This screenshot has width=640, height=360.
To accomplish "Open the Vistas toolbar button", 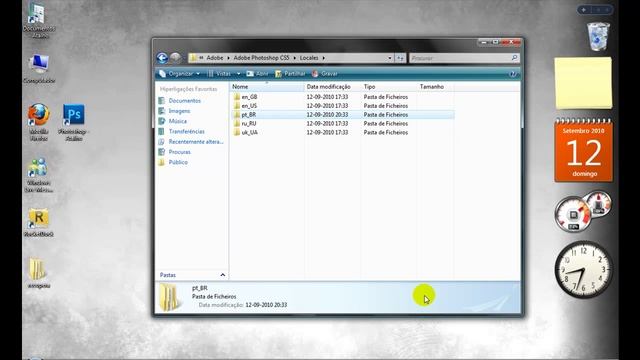I will (220, 73).
